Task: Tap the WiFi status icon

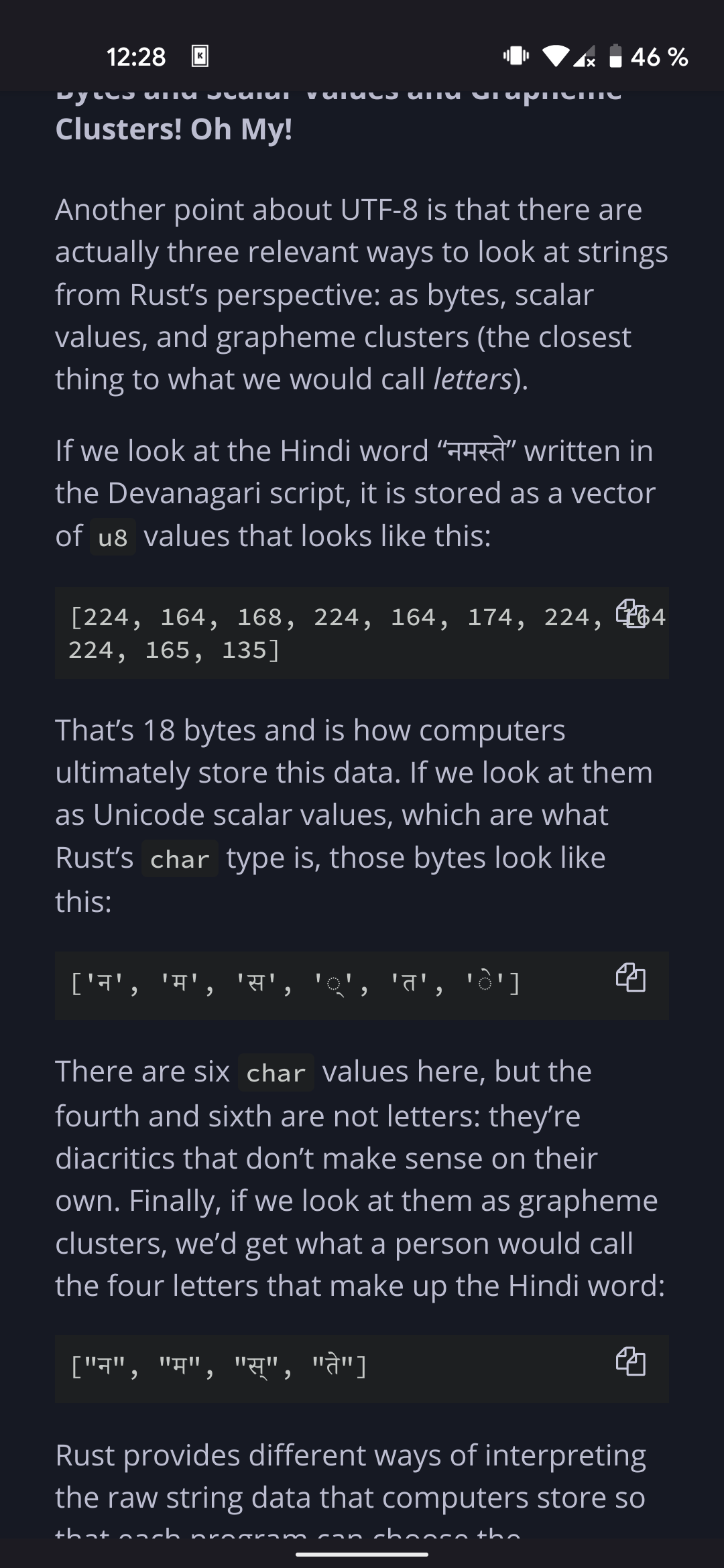Action: [558, 56]
